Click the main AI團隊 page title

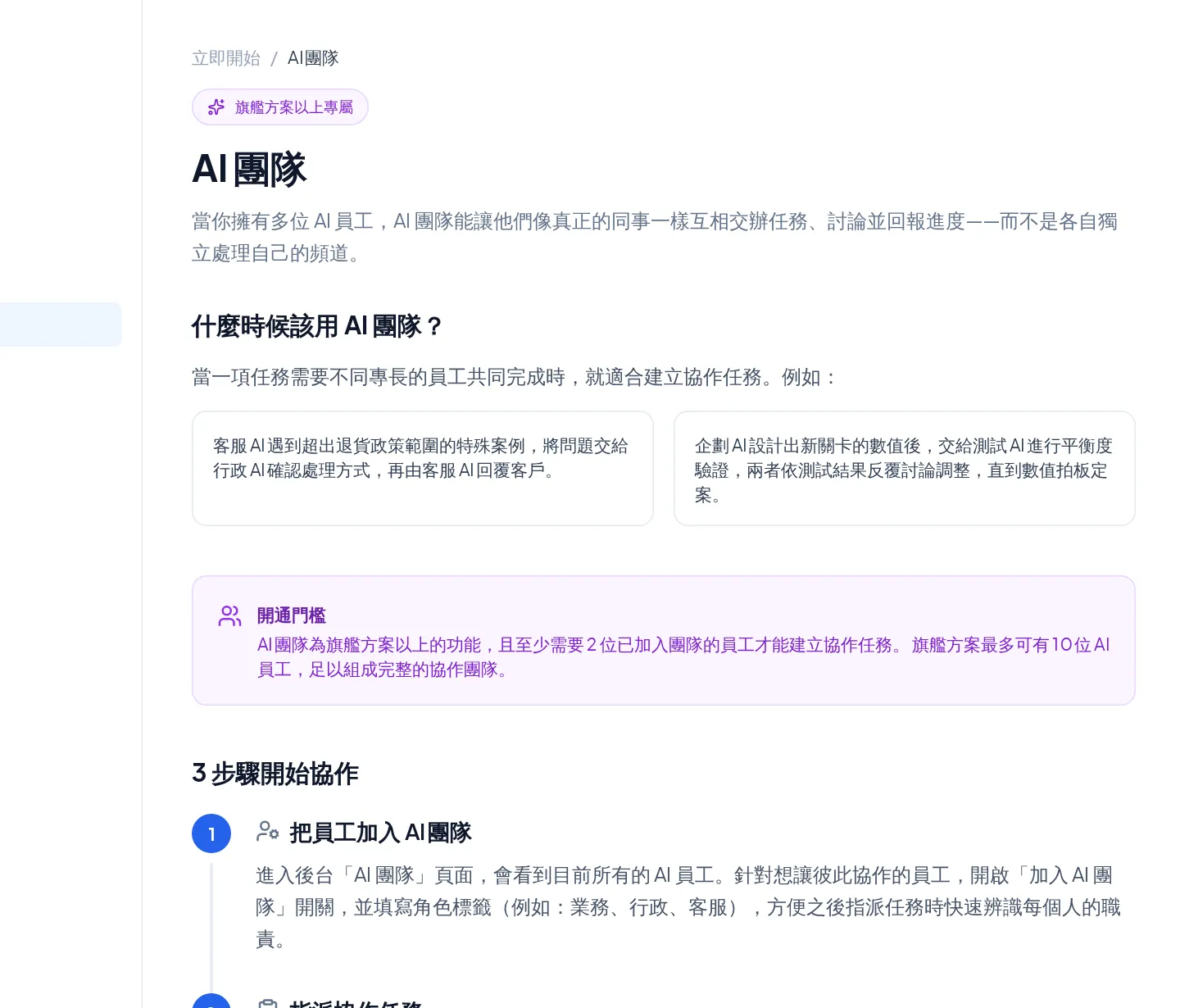[x=249, y=170]
